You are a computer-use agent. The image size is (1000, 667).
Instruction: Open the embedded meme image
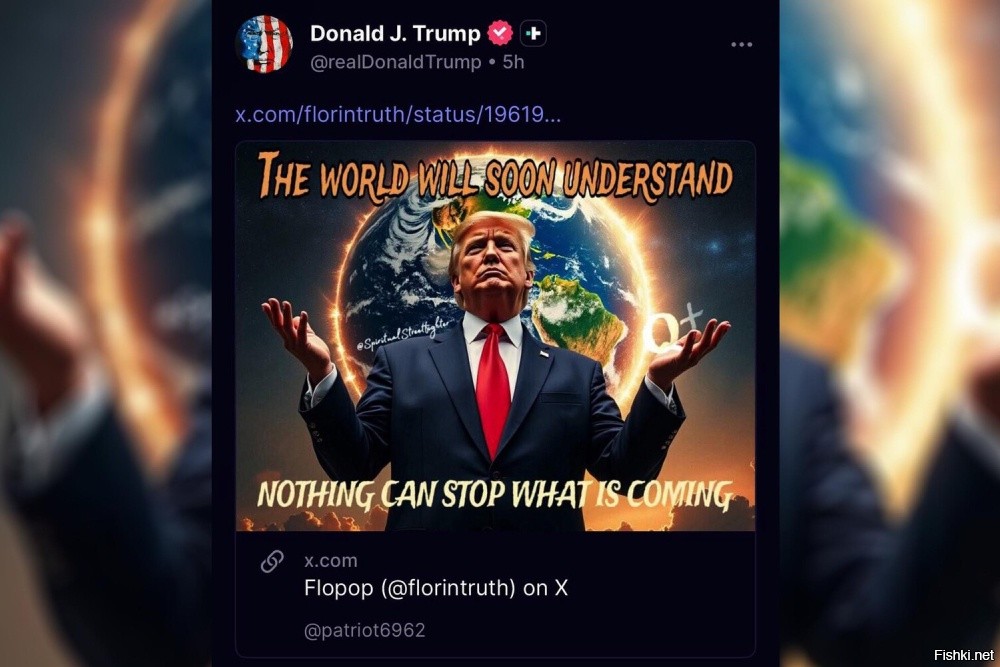tap(496, 336)
